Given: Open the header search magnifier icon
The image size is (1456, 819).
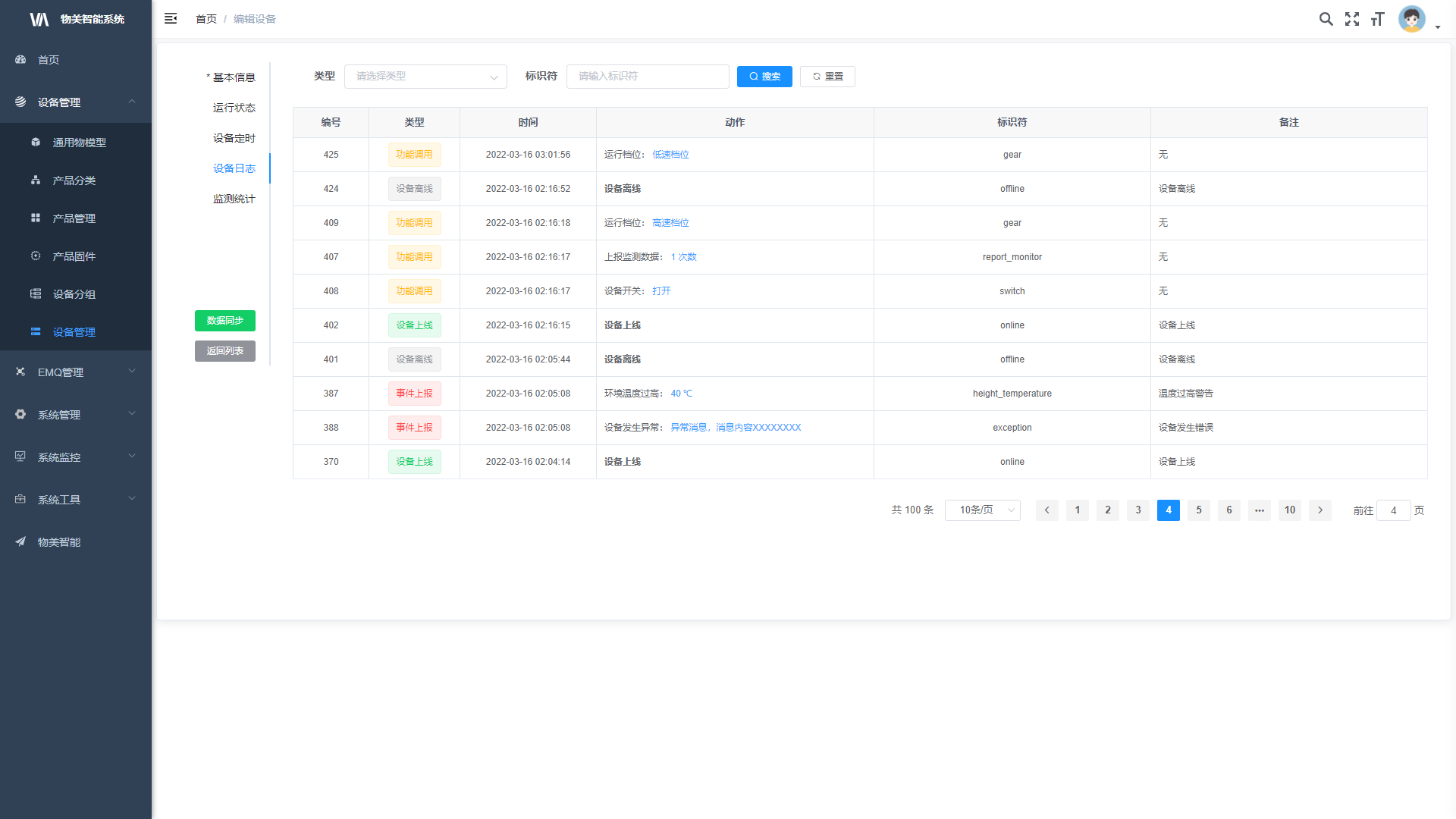Looking at the screenshot, I should point(1326,19).
